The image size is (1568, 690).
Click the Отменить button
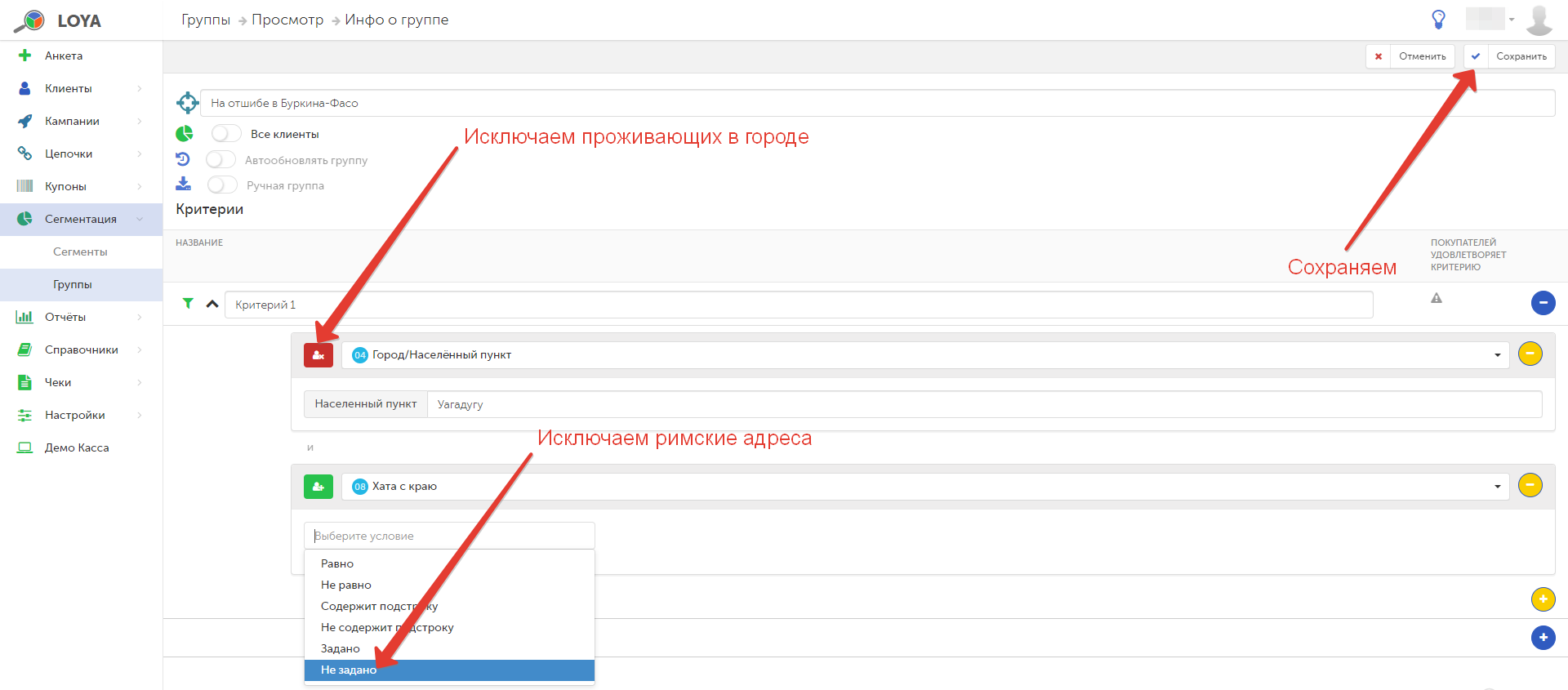[1410, 56]
